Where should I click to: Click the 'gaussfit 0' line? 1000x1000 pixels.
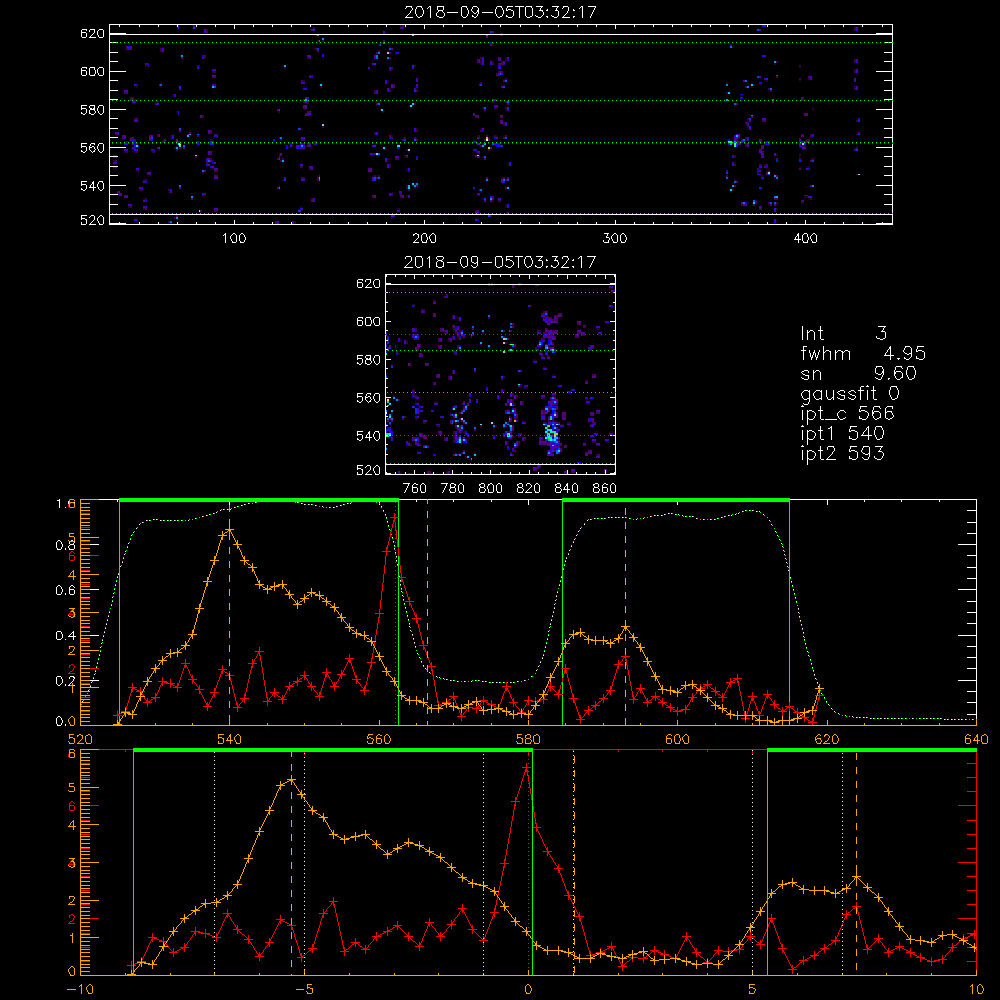click(850, 393)
